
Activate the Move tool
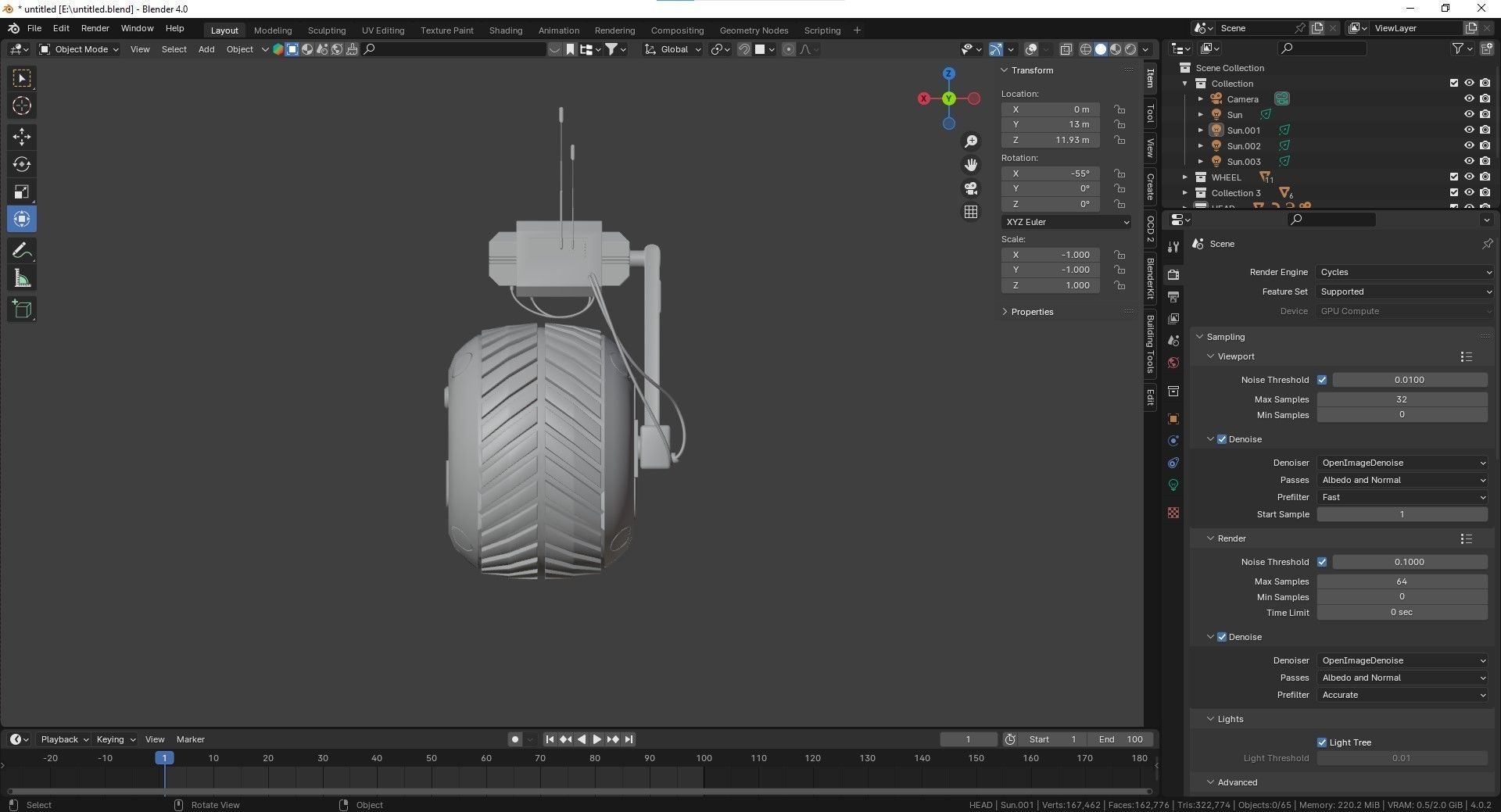click(x=22, y=137)
